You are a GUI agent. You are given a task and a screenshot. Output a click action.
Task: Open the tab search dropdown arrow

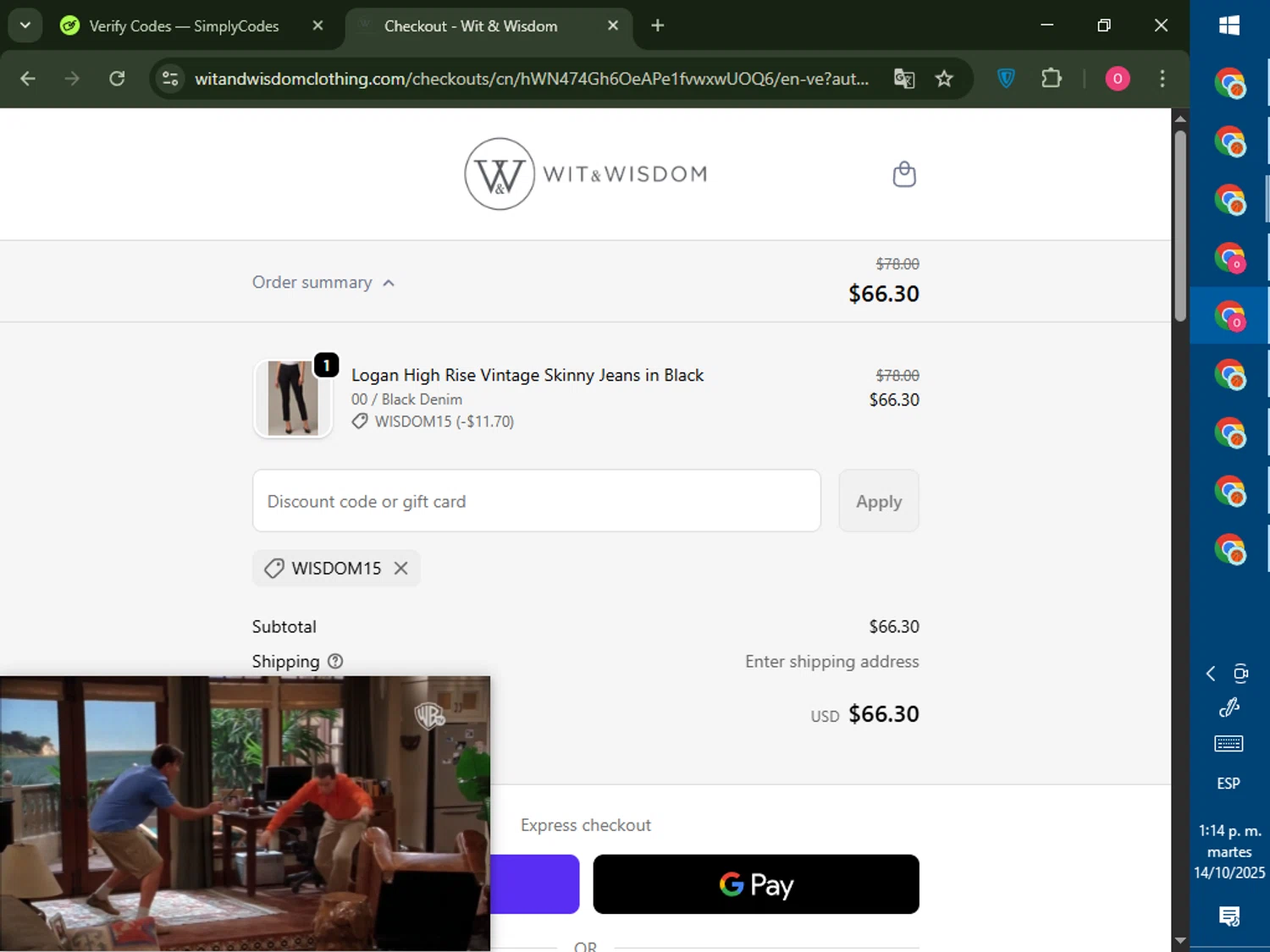[25, 26]
